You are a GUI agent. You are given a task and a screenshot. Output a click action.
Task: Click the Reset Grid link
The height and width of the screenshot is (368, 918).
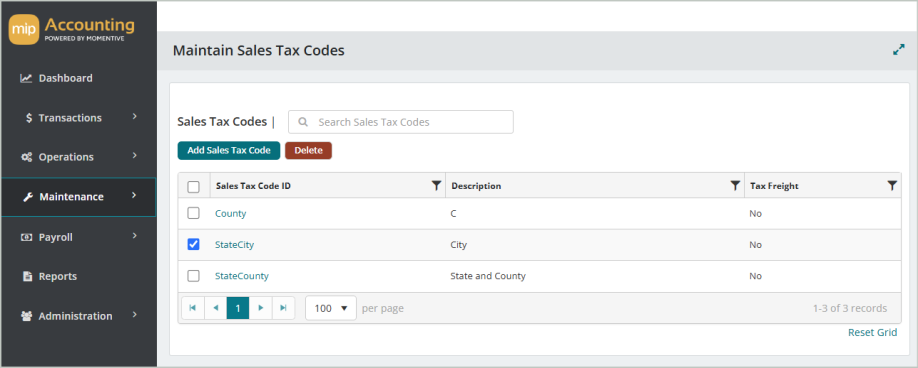tap(872, 332)
